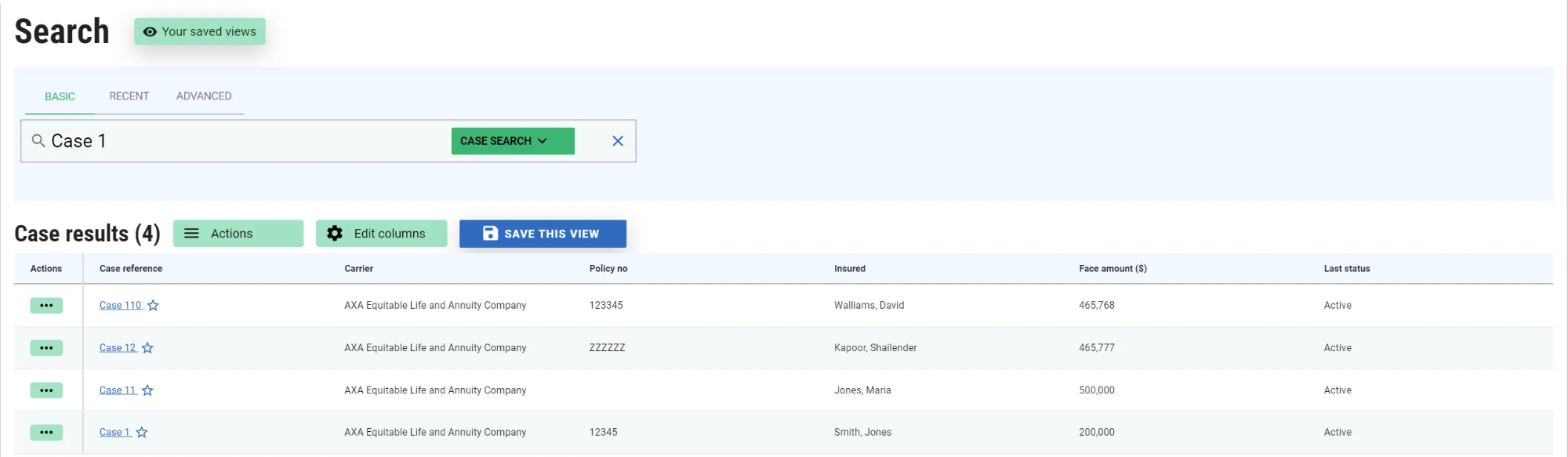1568x457 pixels.
Task: Clear the search with the X icon
Action: click(618, 141)
